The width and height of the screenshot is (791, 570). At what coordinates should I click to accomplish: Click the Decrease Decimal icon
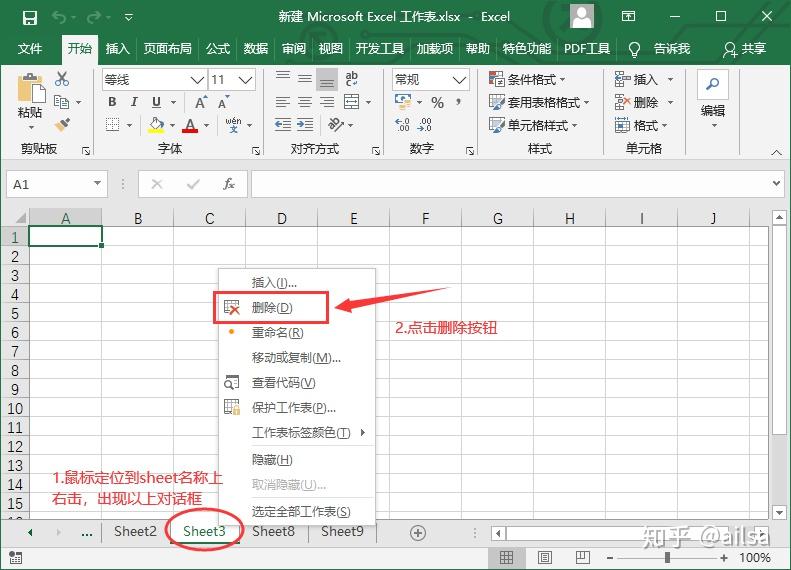(x=425, y=125)
